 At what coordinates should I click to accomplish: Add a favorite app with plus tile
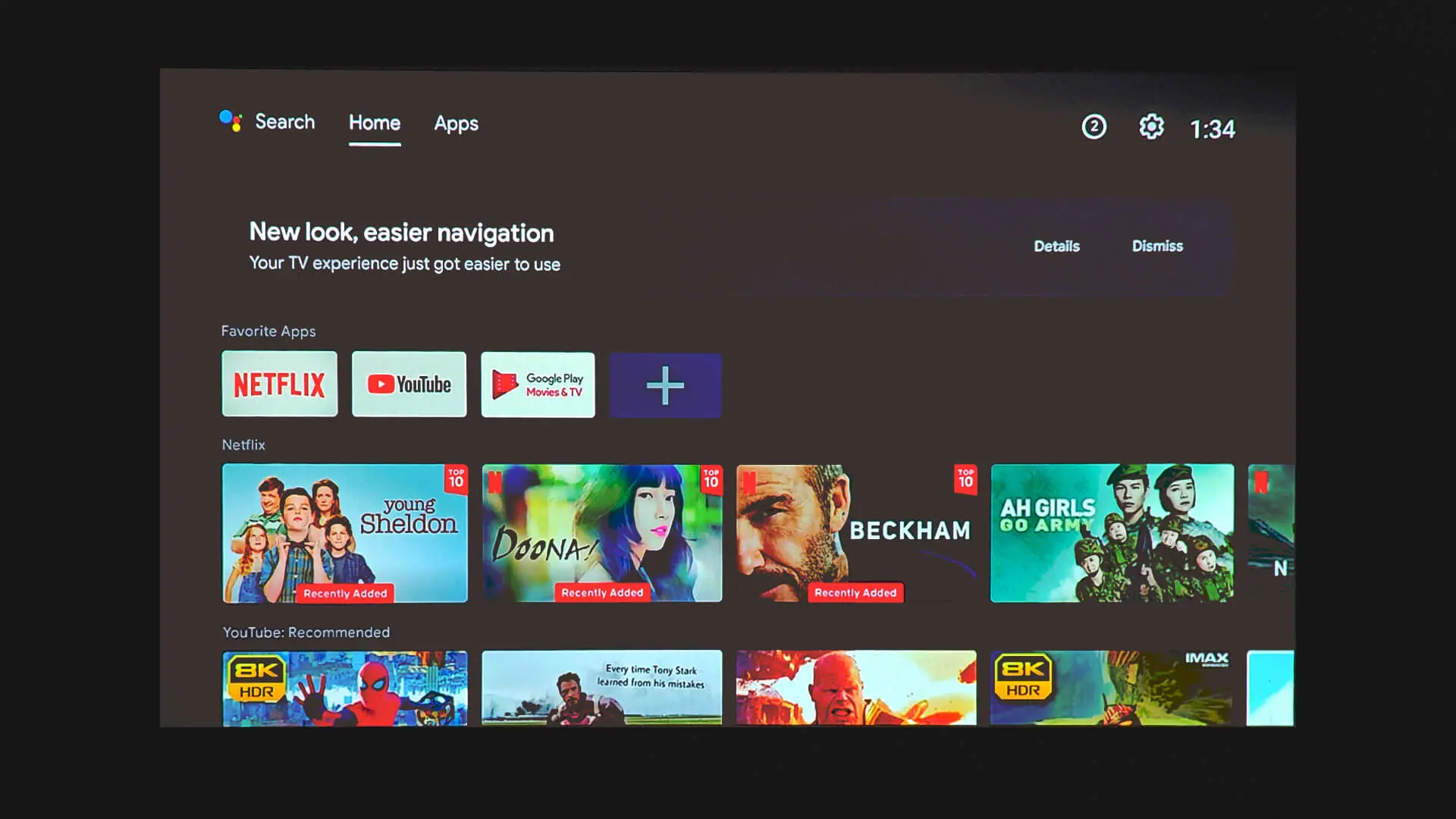pyautogui.click(x=665, y=385)
